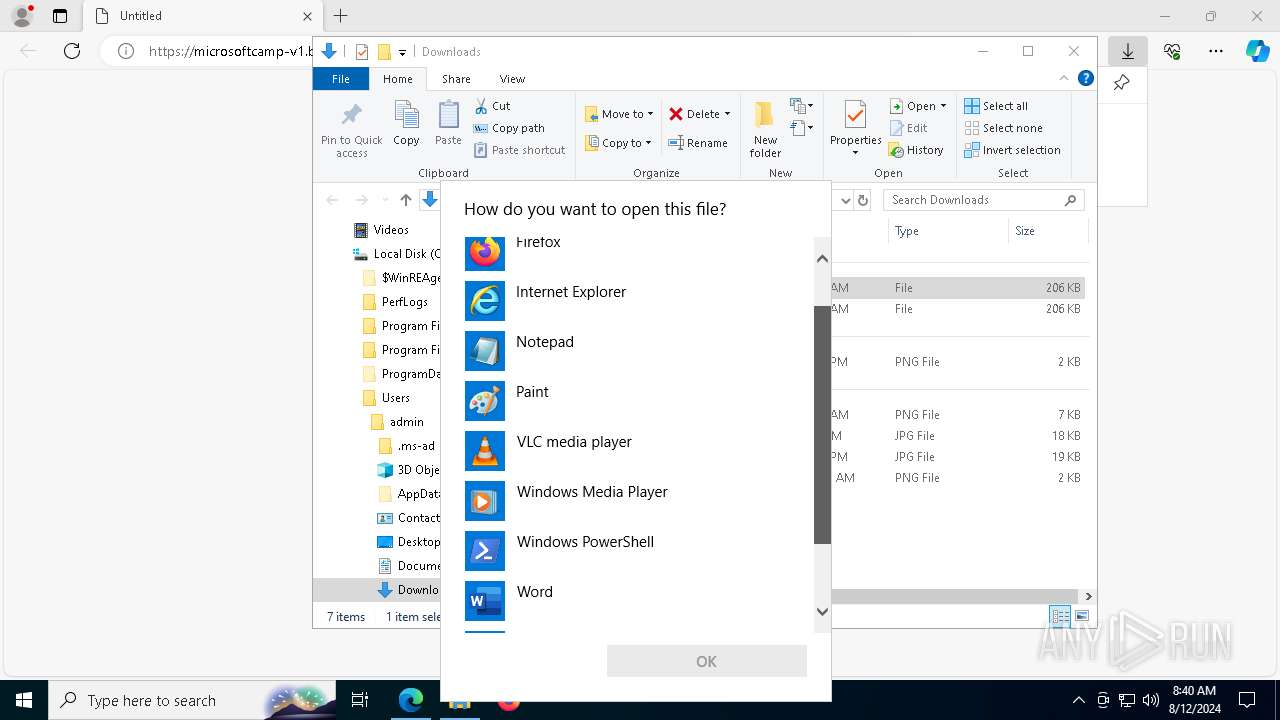
Task: Click the Paste ribbon icon
Action: click(448, 123)
